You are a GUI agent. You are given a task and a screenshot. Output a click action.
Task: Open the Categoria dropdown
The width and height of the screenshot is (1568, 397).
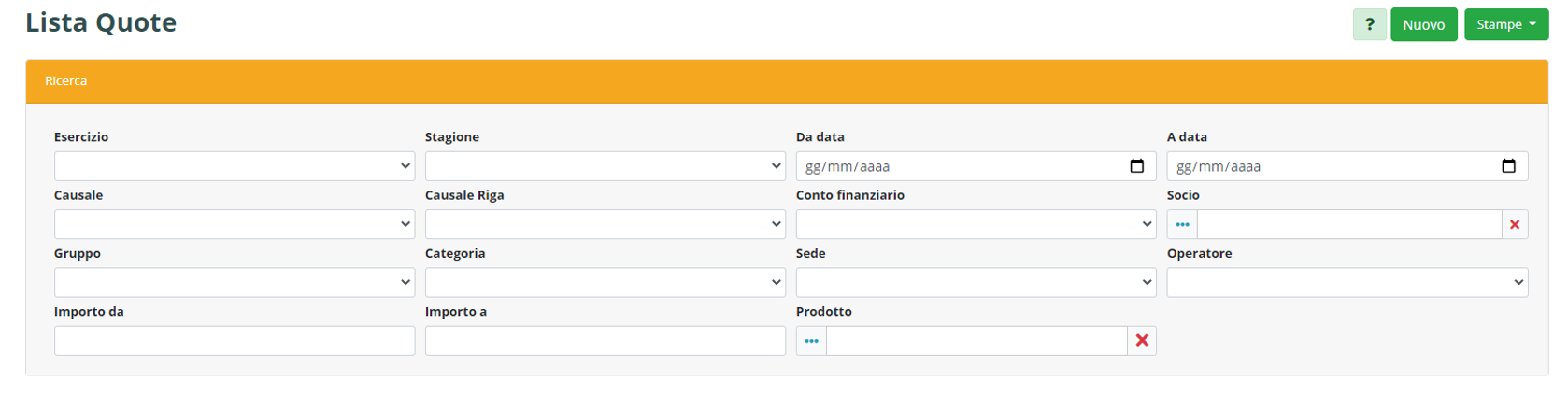(x=605, y=283)
